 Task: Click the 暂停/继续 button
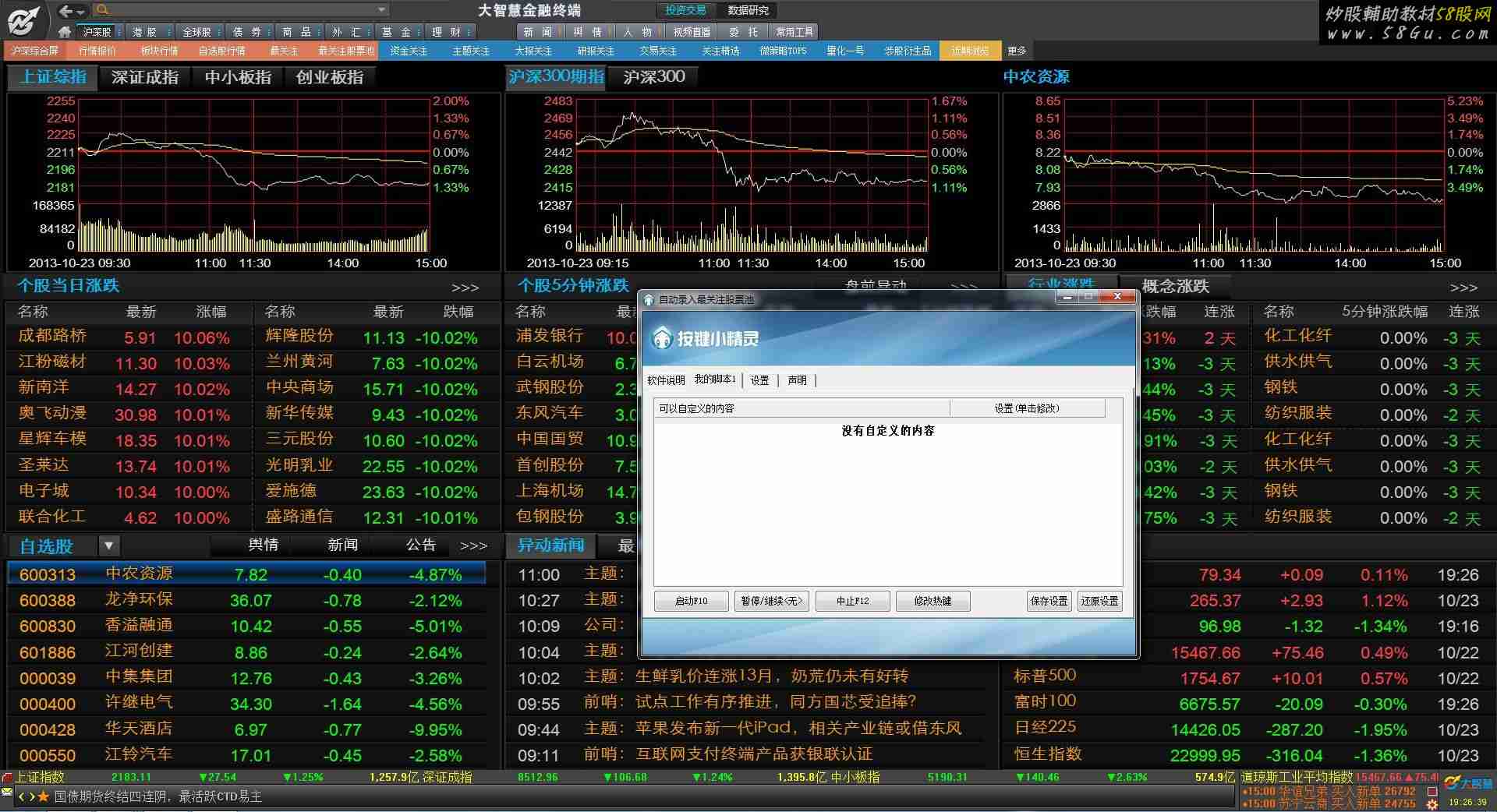tap(772, 601)
